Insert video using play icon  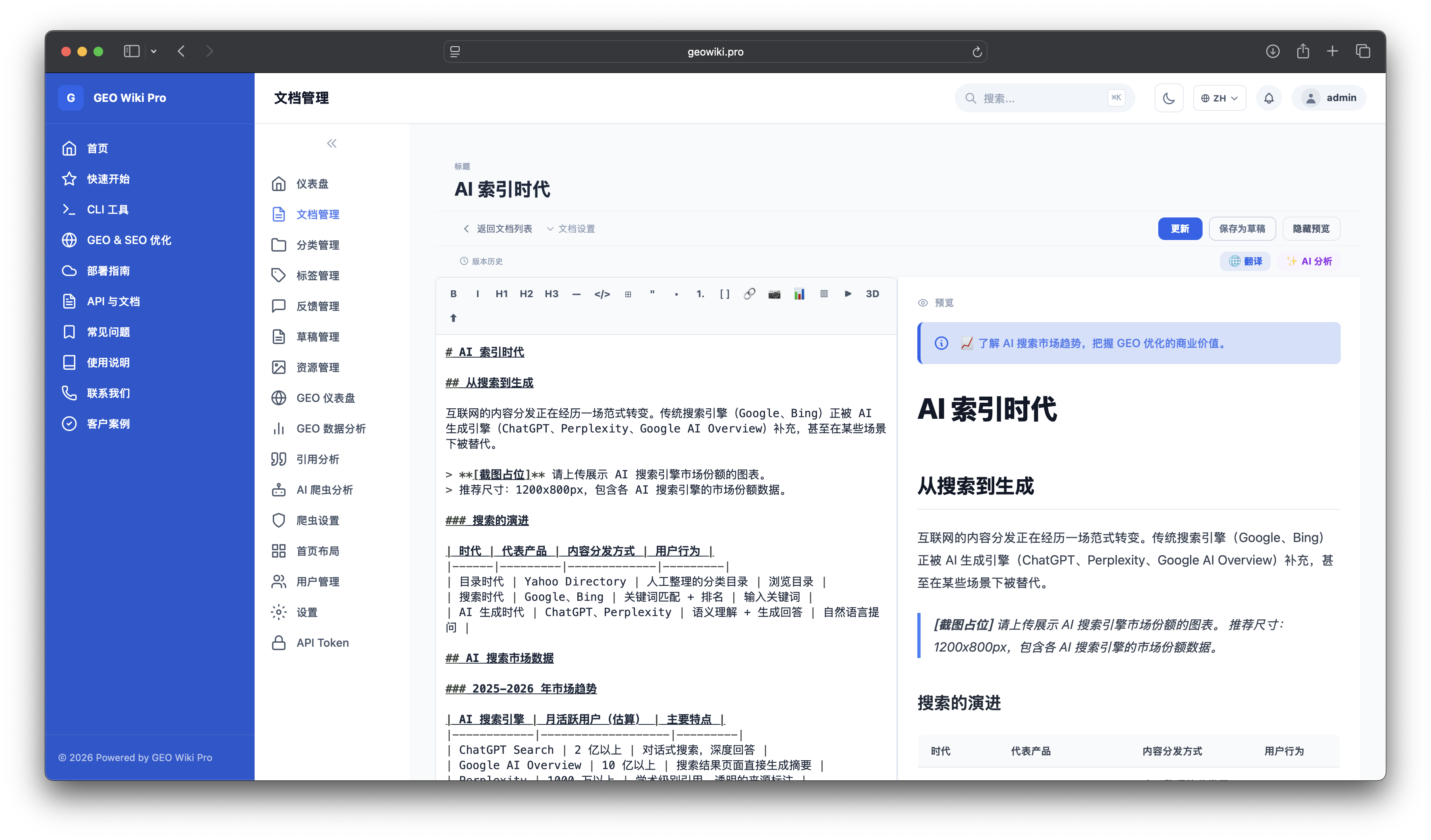848,294
